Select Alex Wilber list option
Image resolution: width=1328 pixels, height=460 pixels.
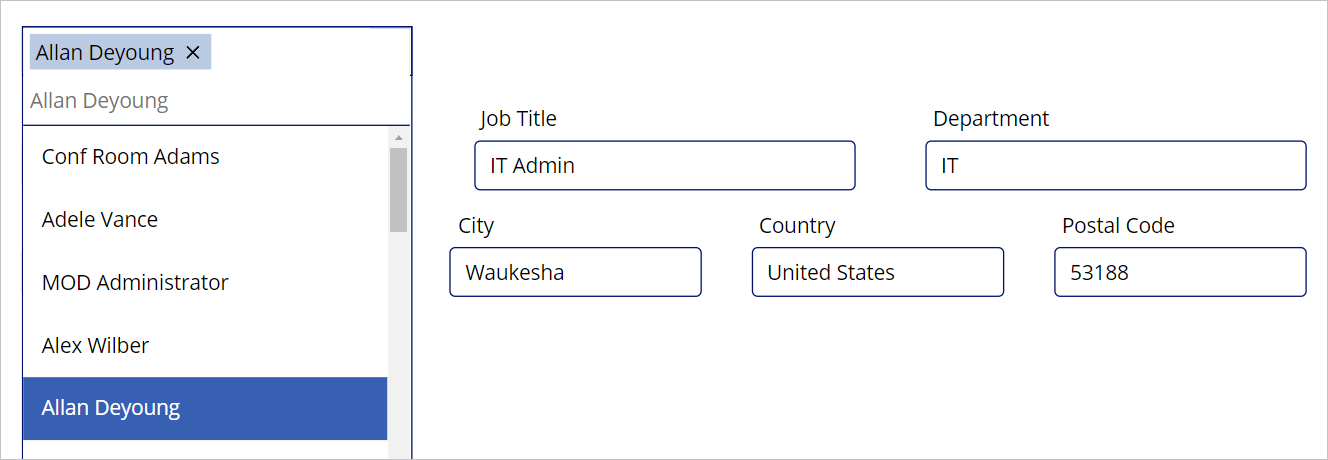(205, 346)
